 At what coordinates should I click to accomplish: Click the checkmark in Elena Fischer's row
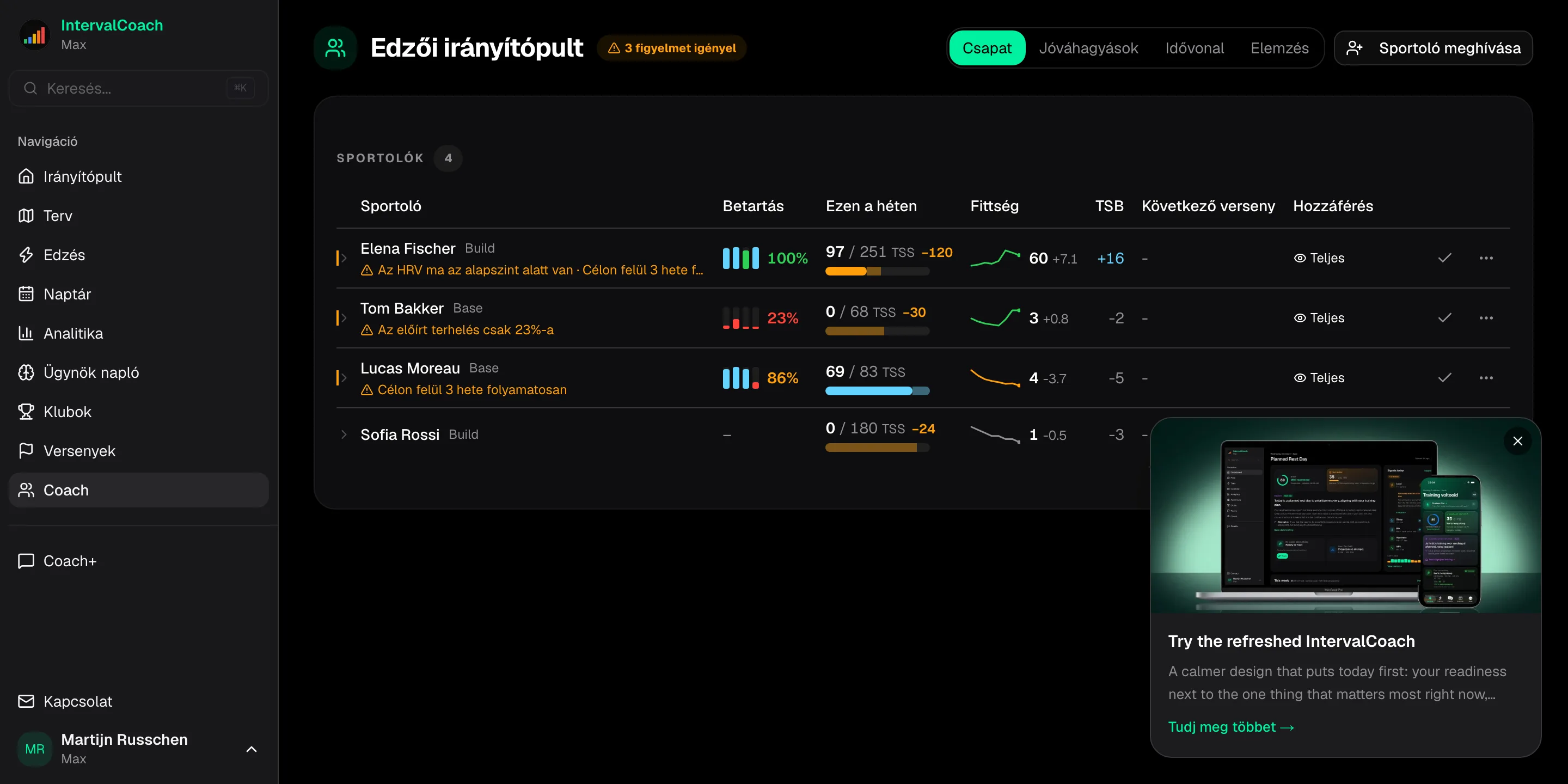pos(1444,258)
